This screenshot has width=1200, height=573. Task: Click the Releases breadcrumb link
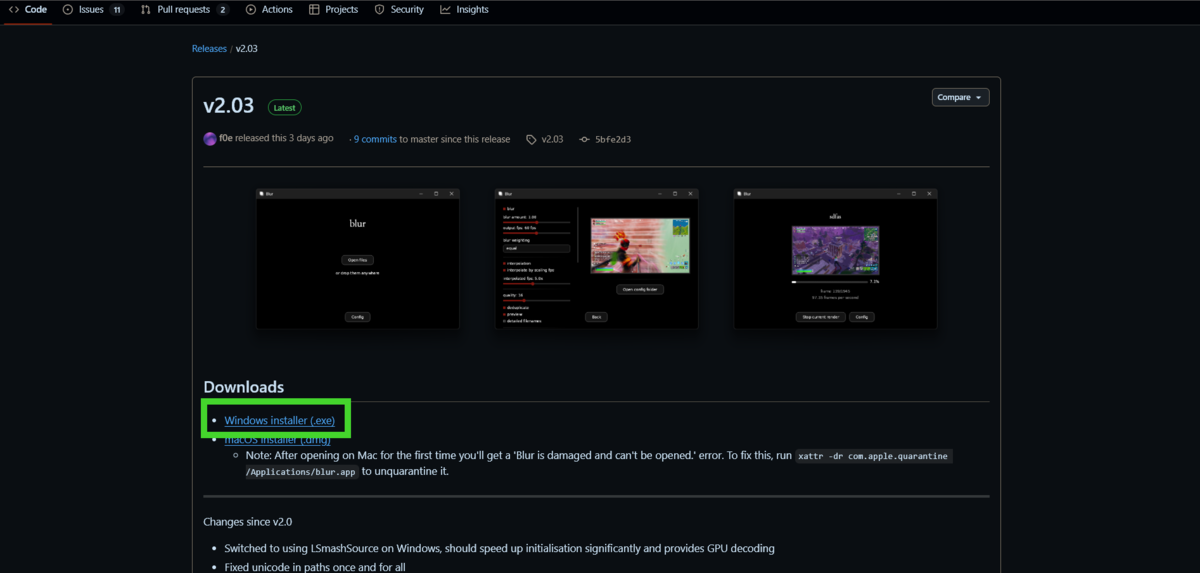tap(209, 49)
